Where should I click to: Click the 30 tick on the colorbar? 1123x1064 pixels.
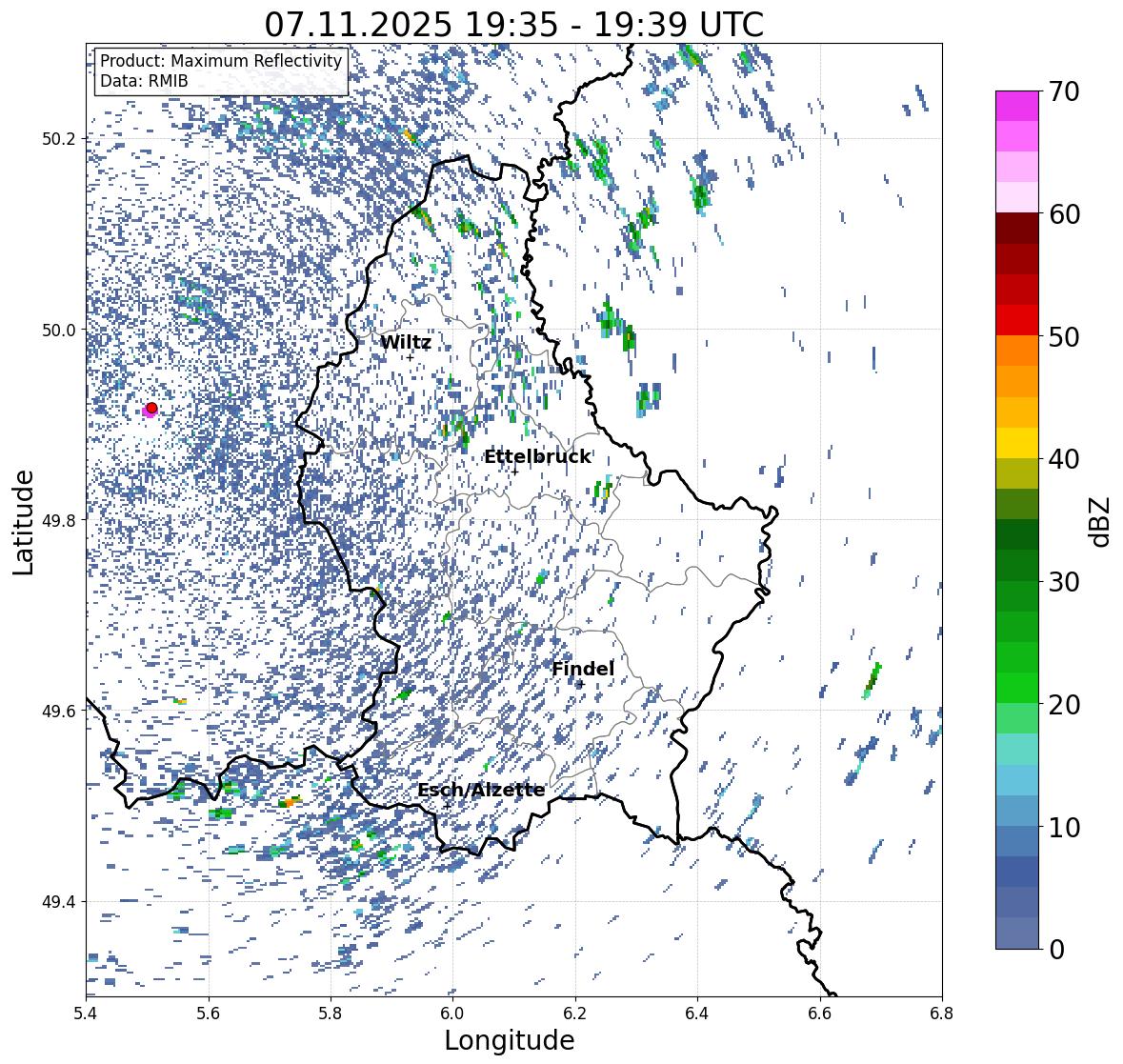[x=1064, y=581]
